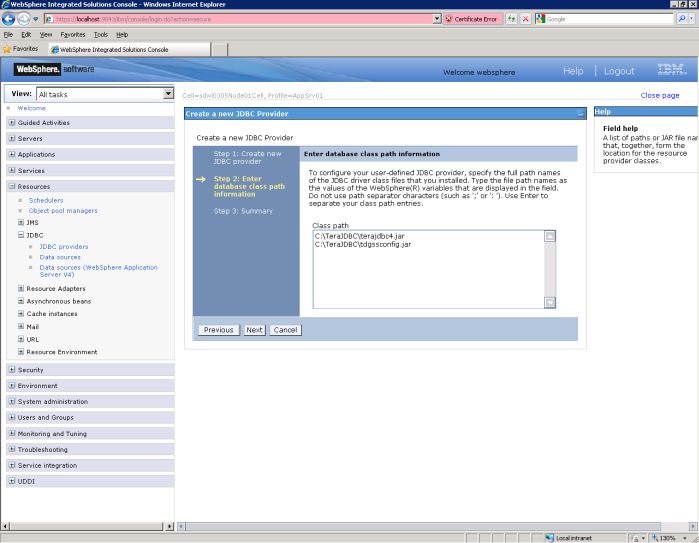Open the View menu

46,34
